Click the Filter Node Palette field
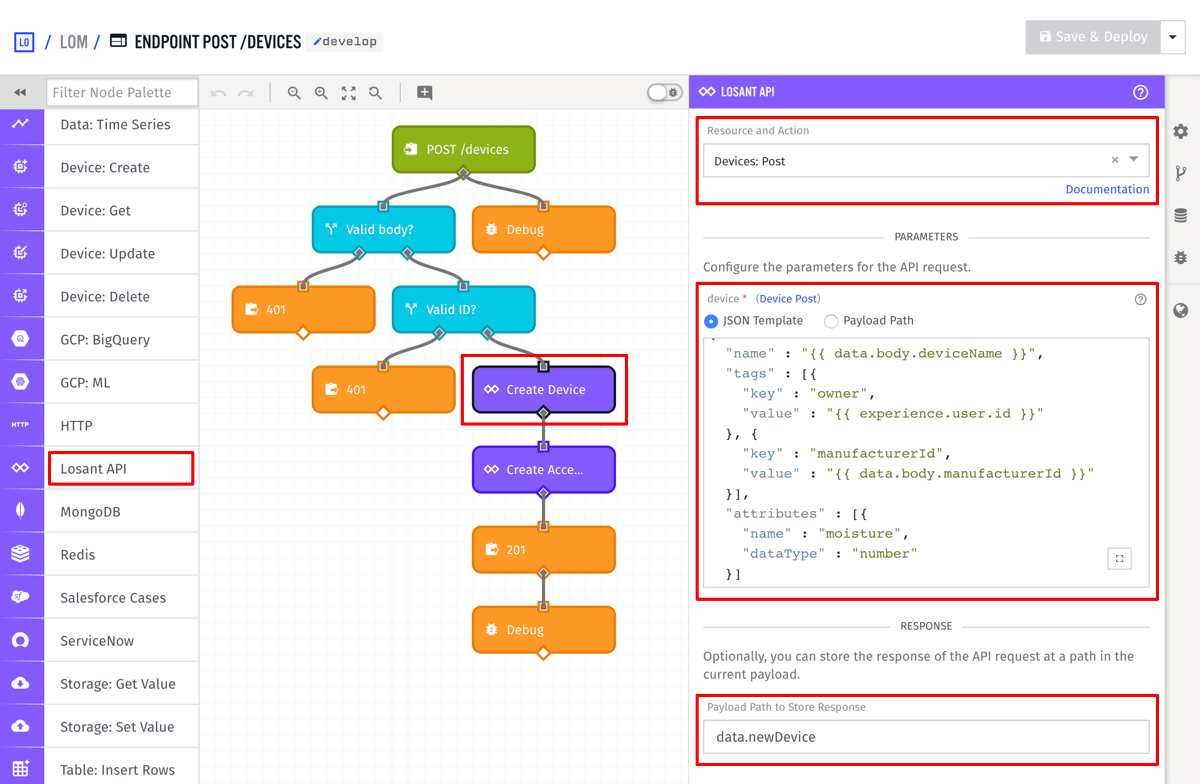The width and height of the screenshot is (1200, 784). [x=122, y=92]
